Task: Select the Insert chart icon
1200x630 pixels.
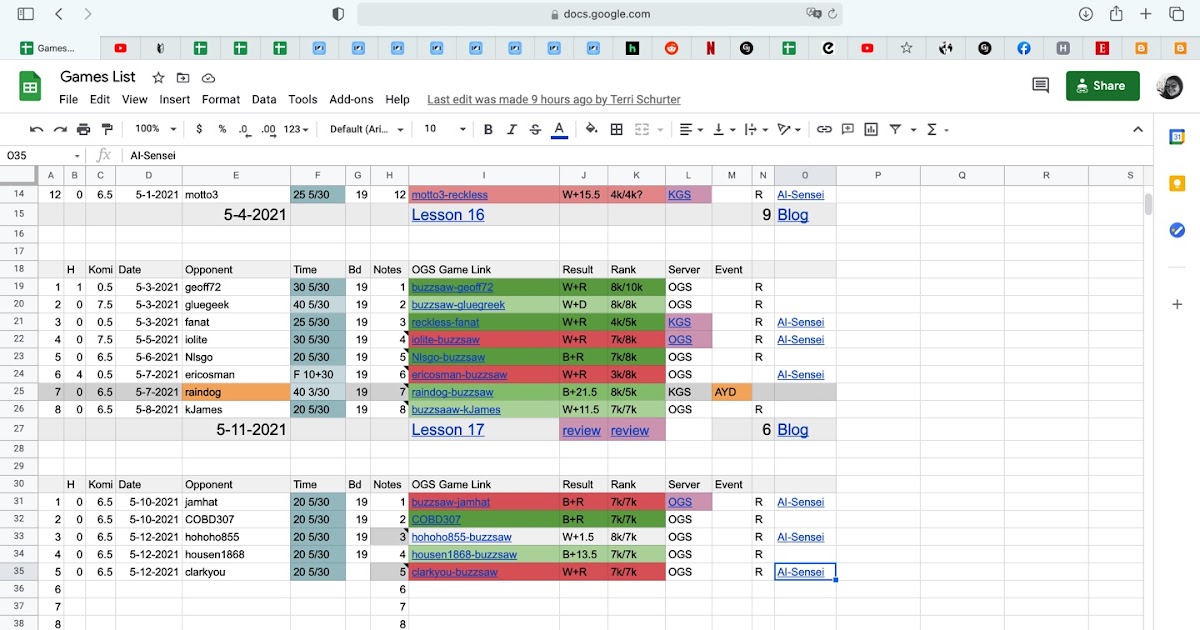Action: [x=872, y=129]
